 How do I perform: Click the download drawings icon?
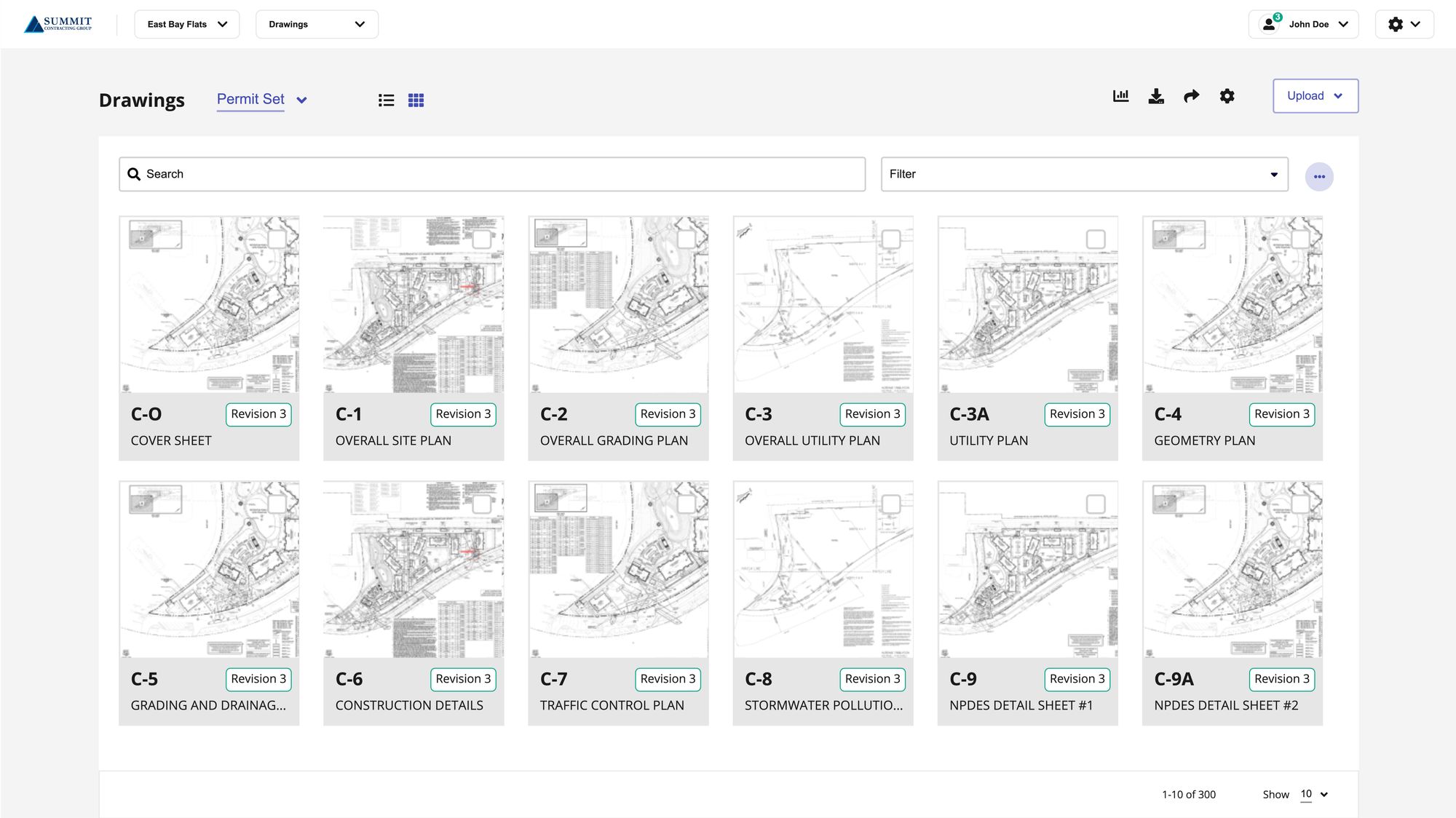1156,96
